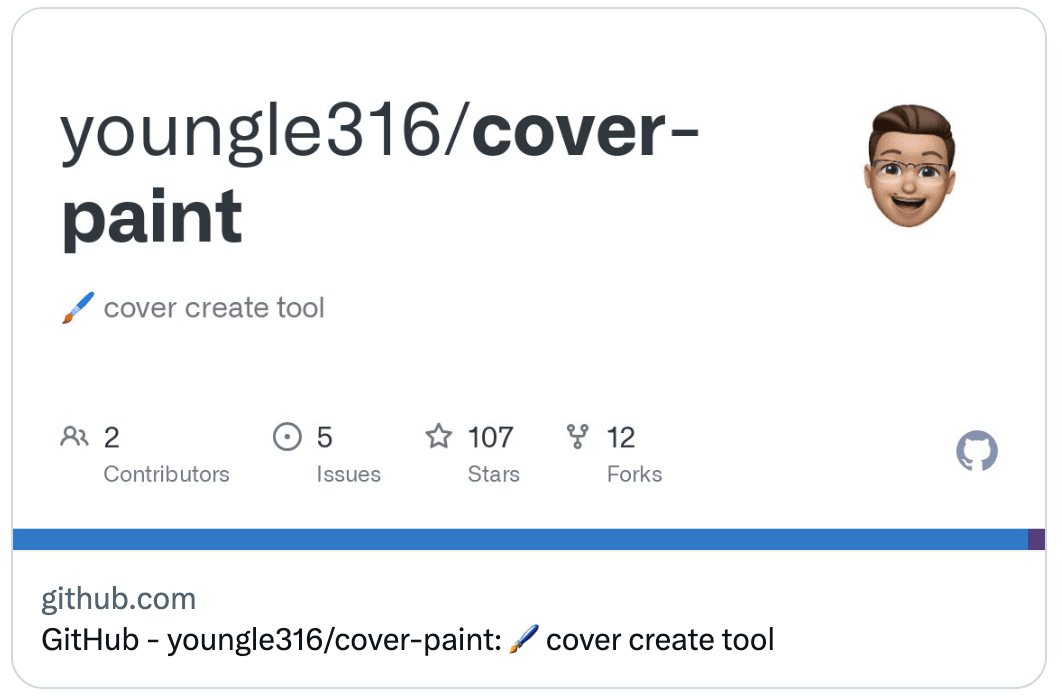Click the paintbrush emoji beside the grey description

tap(78, 308)
